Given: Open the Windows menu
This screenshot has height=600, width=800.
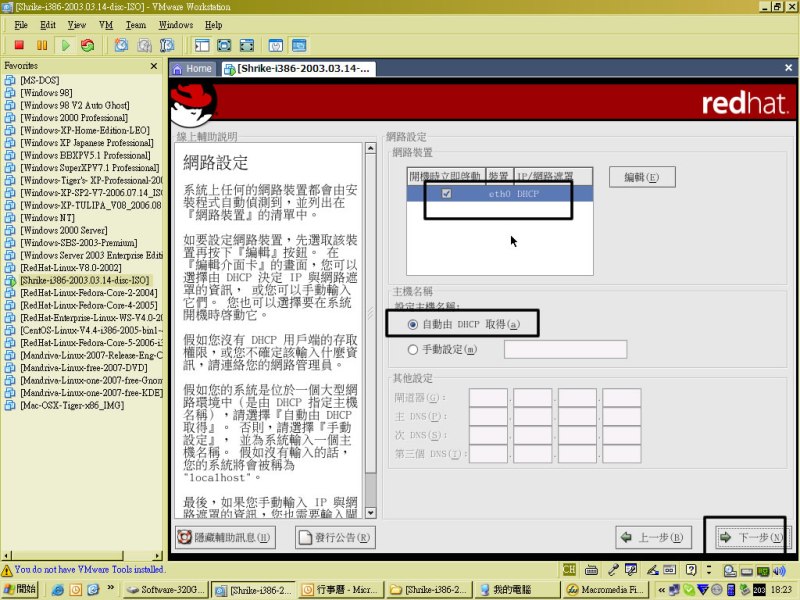Looking at the screenshot, I should click(176, 25).
